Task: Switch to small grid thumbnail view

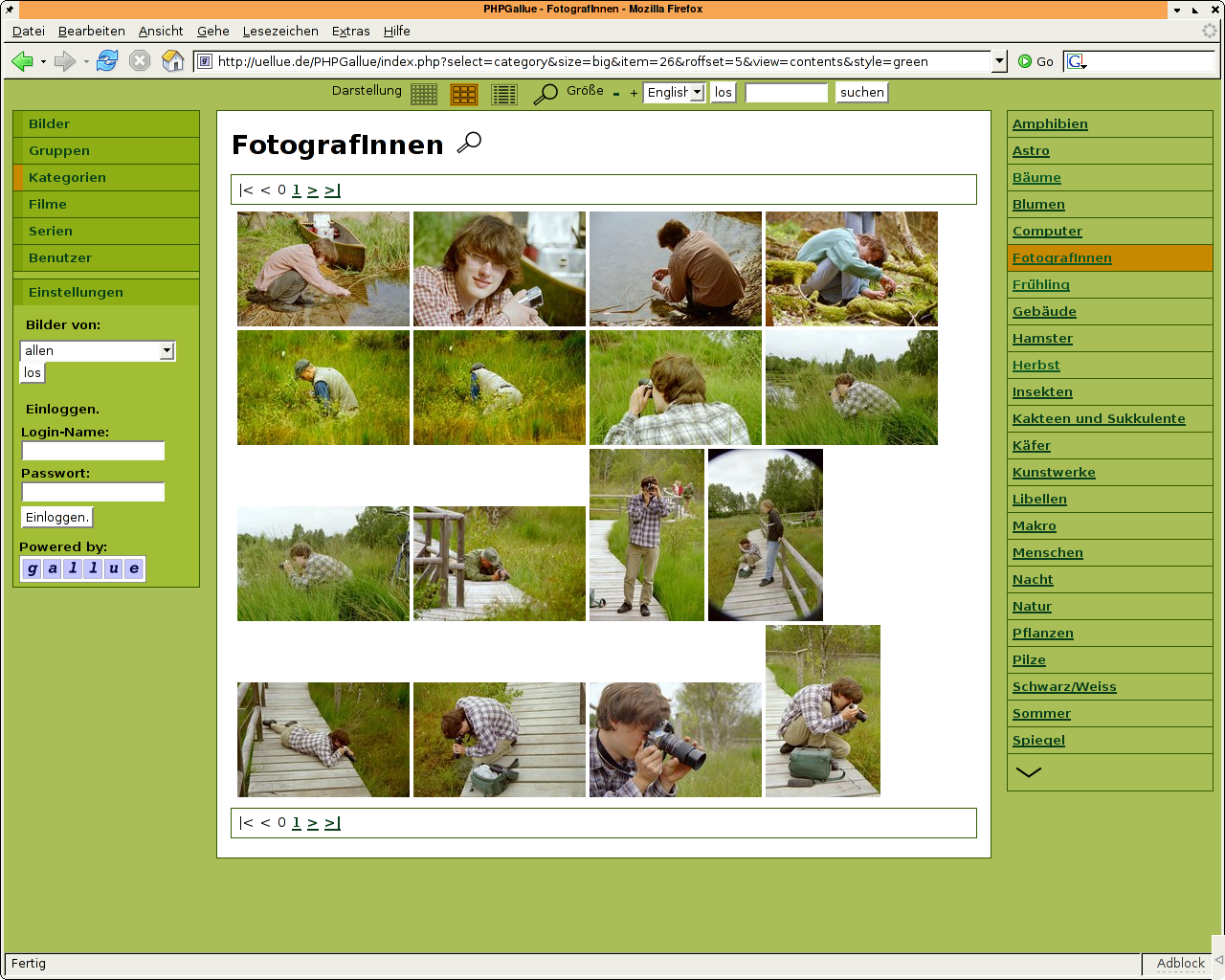Action: point(424,94)
